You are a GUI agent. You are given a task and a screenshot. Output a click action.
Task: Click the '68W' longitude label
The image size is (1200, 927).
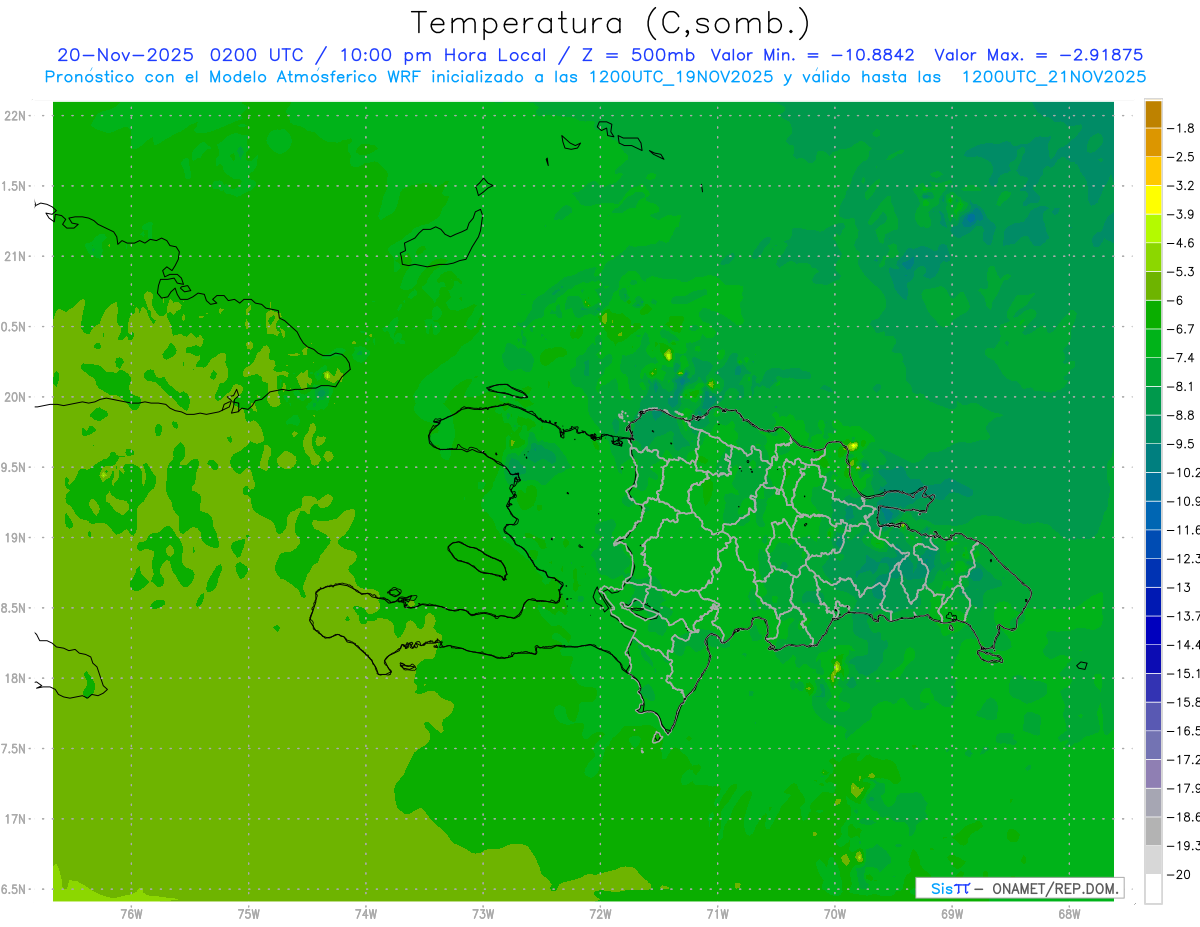[x=1068, y=913]
